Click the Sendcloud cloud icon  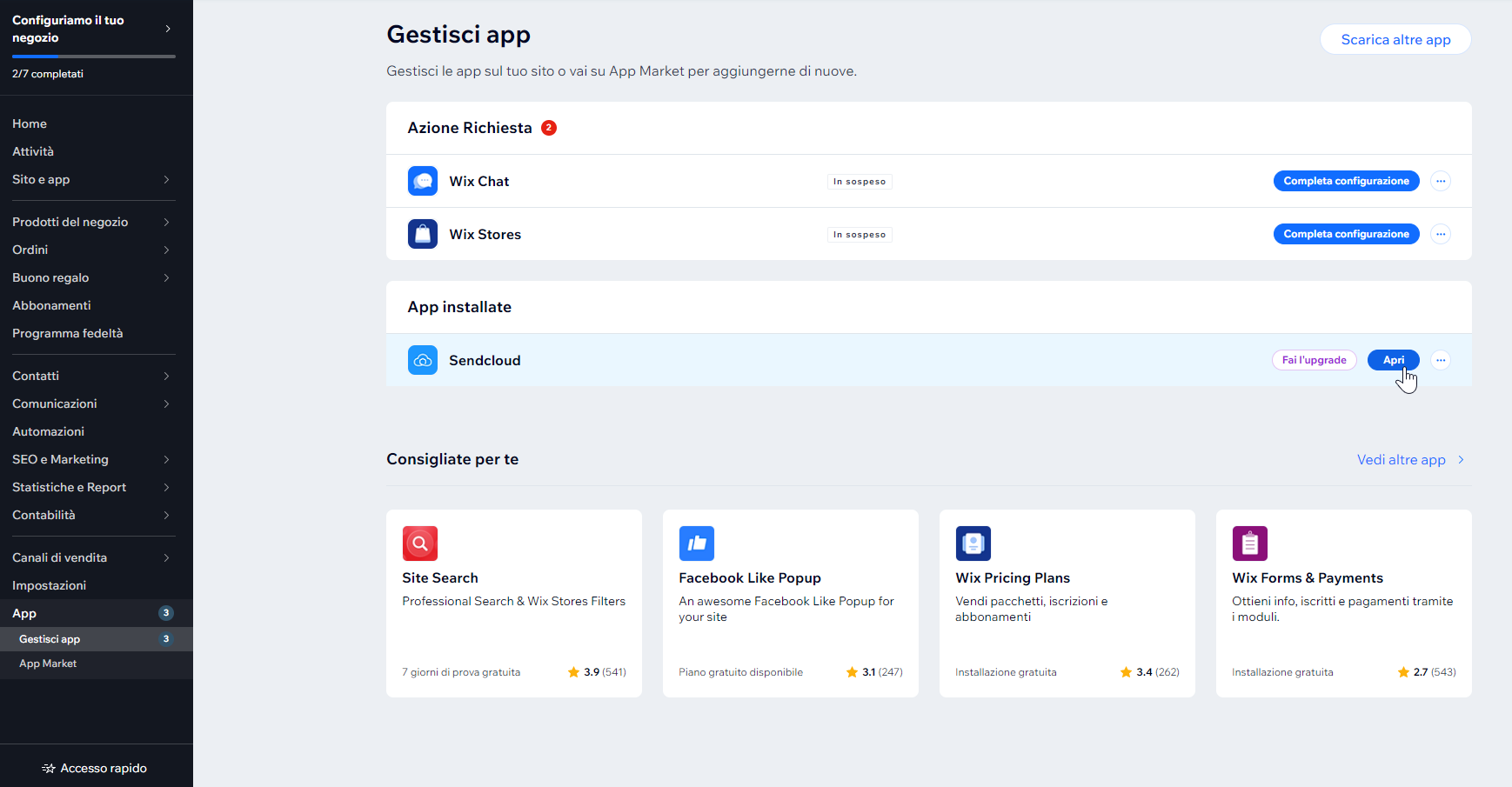pyautogui.click(x=423, y=360)
